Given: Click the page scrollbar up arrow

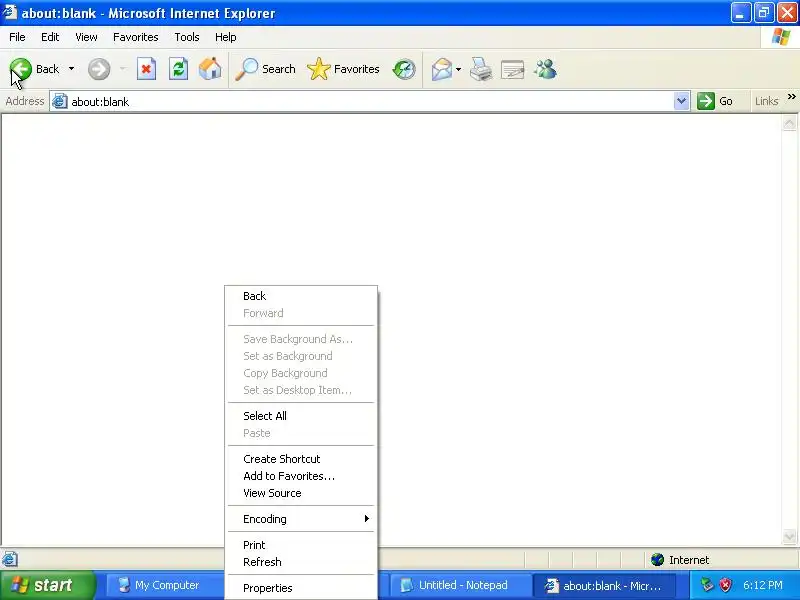Looking at the screenshot, I should click(x=789, y=123).
